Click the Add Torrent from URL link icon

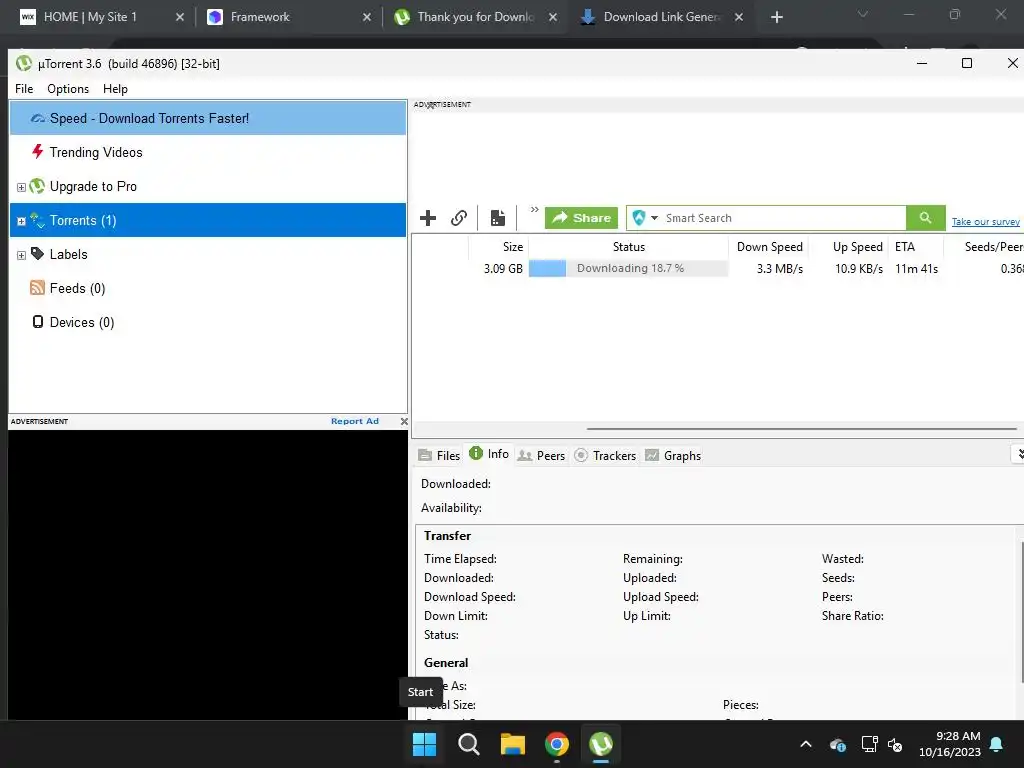coord(459,217)
